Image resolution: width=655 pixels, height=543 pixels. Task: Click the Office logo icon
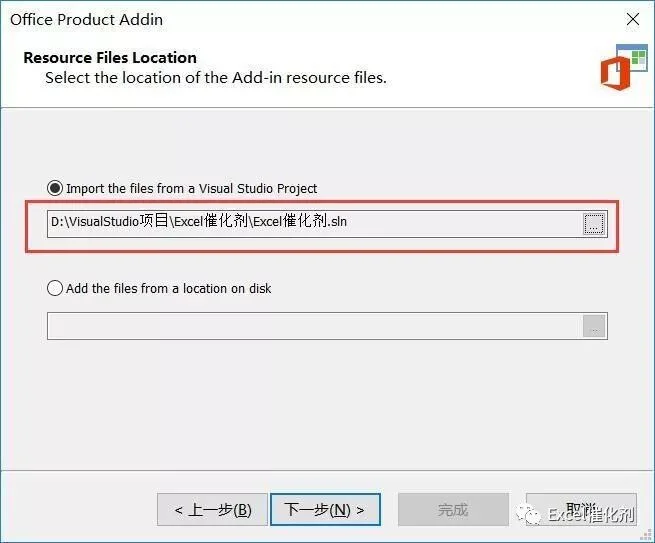[623, 67]
